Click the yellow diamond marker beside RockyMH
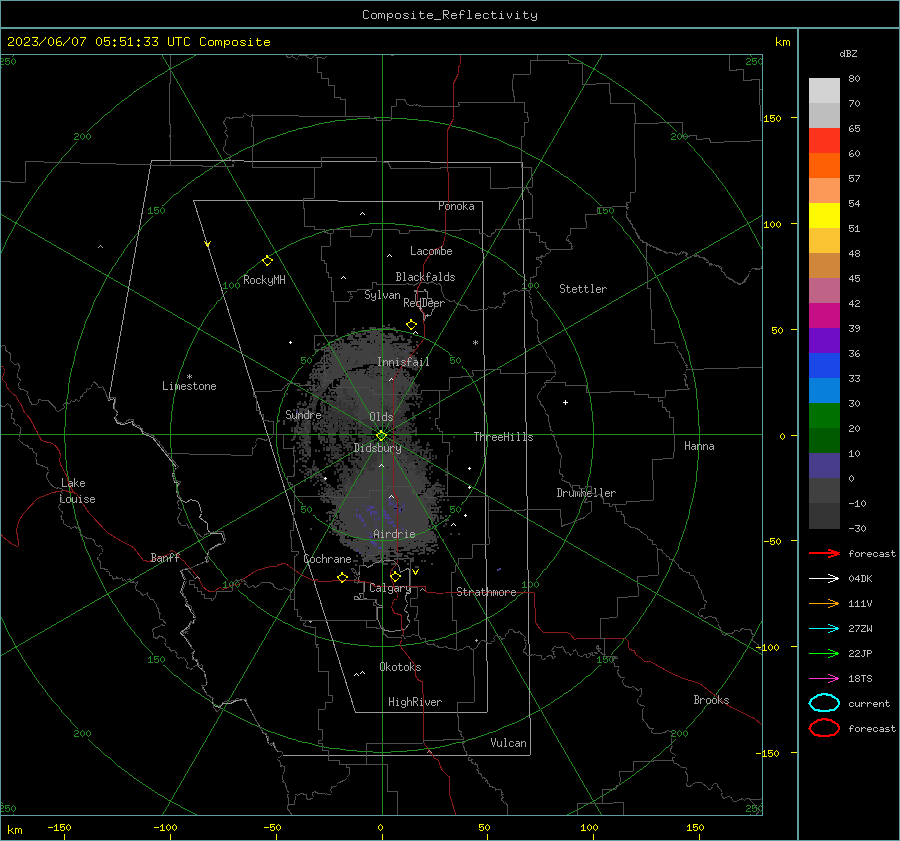 point(267,261)
